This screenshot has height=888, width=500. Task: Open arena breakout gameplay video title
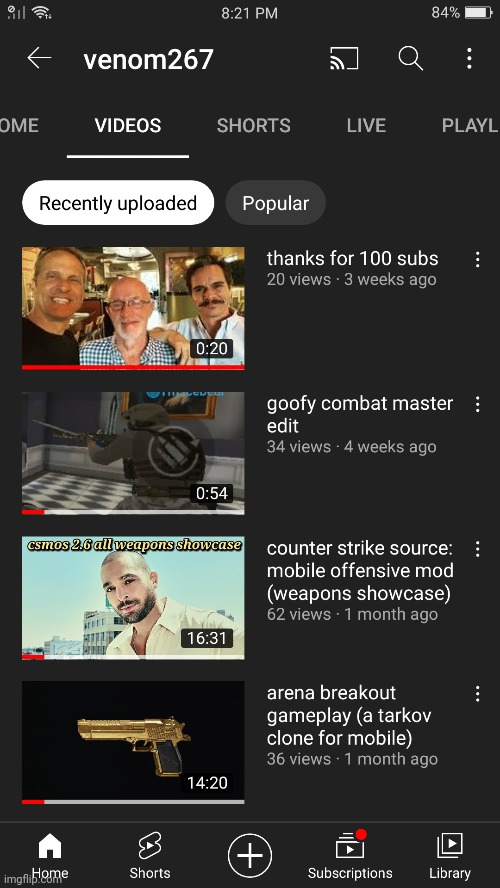pyautogui.click(x=349, y=715)
